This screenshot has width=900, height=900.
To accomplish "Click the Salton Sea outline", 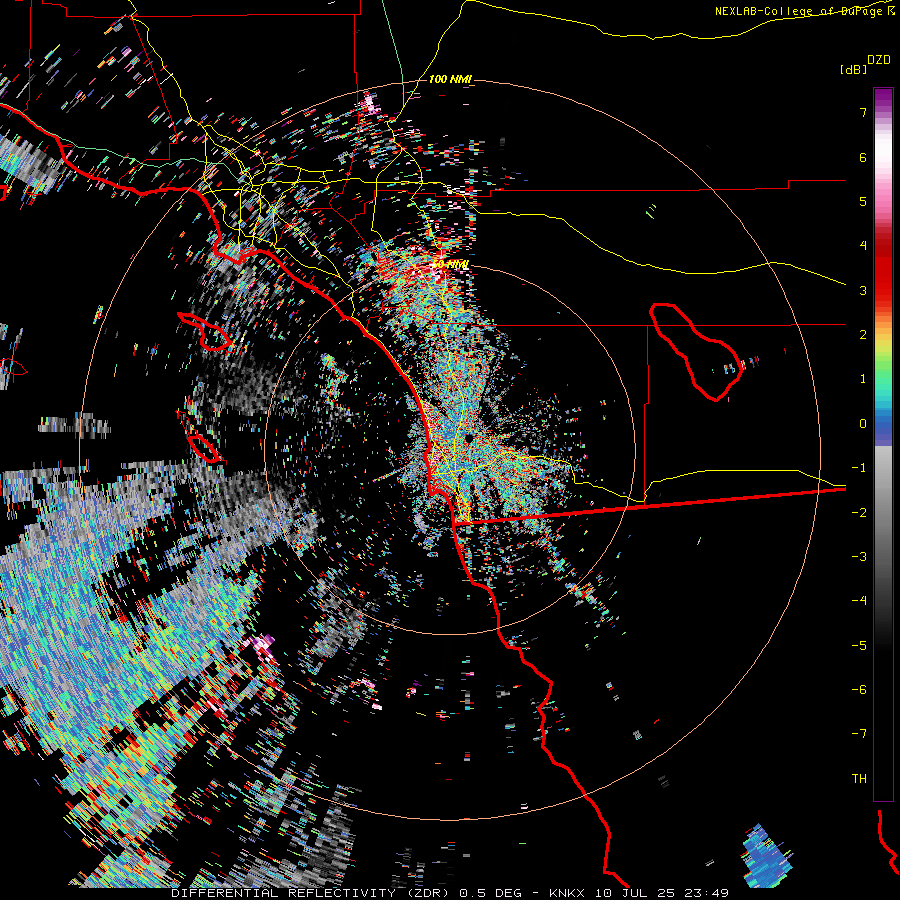I will 696,351.
